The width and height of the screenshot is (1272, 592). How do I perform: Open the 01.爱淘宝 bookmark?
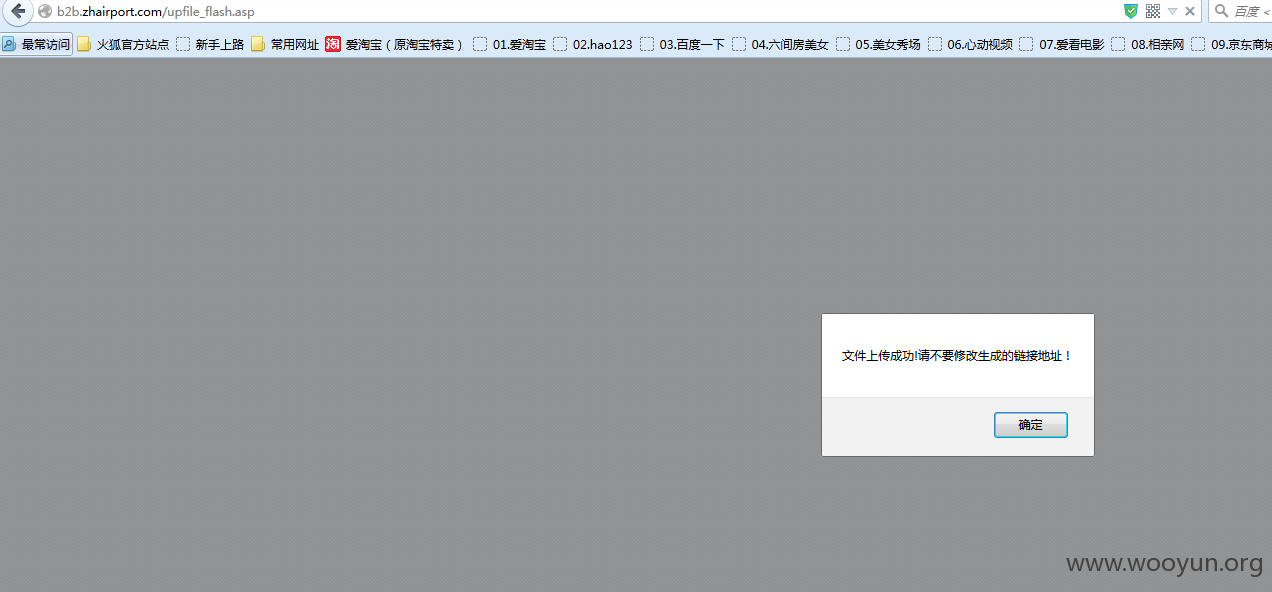pos(510,44)
